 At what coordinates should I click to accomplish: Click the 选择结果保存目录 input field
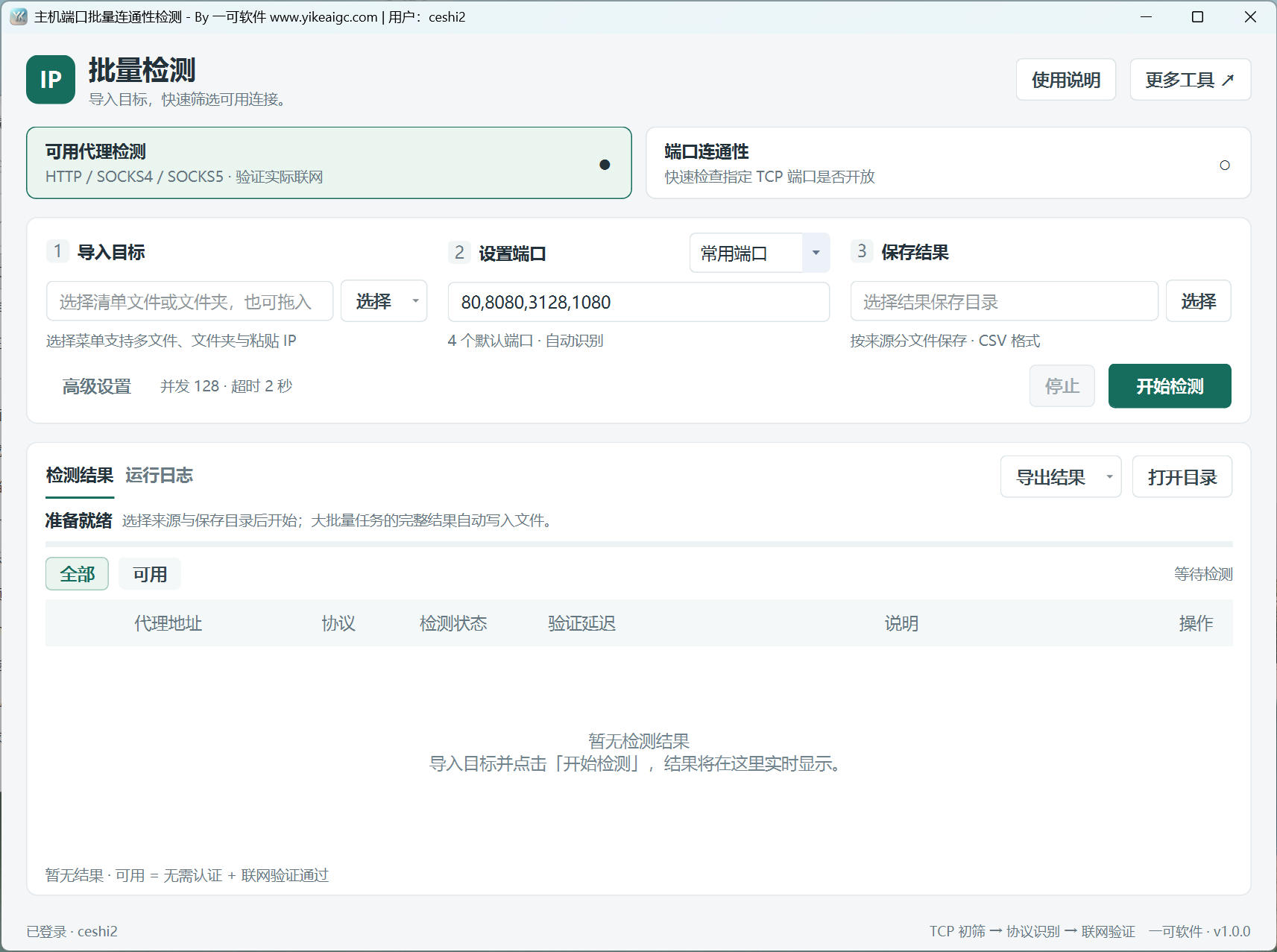coord(1004,301)
